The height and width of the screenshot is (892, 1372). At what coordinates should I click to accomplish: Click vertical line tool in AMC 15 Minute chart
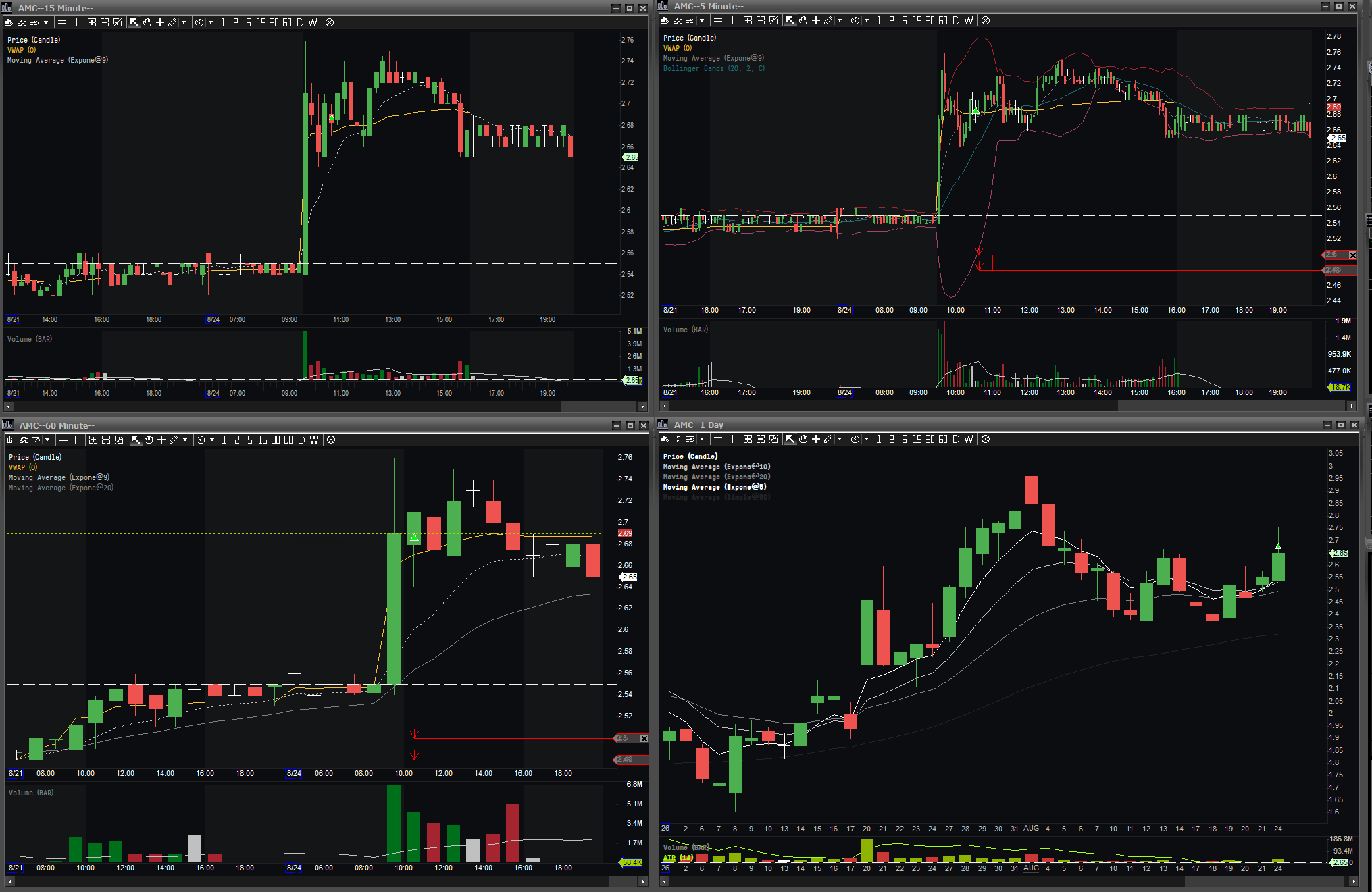(x=76, y=22)
